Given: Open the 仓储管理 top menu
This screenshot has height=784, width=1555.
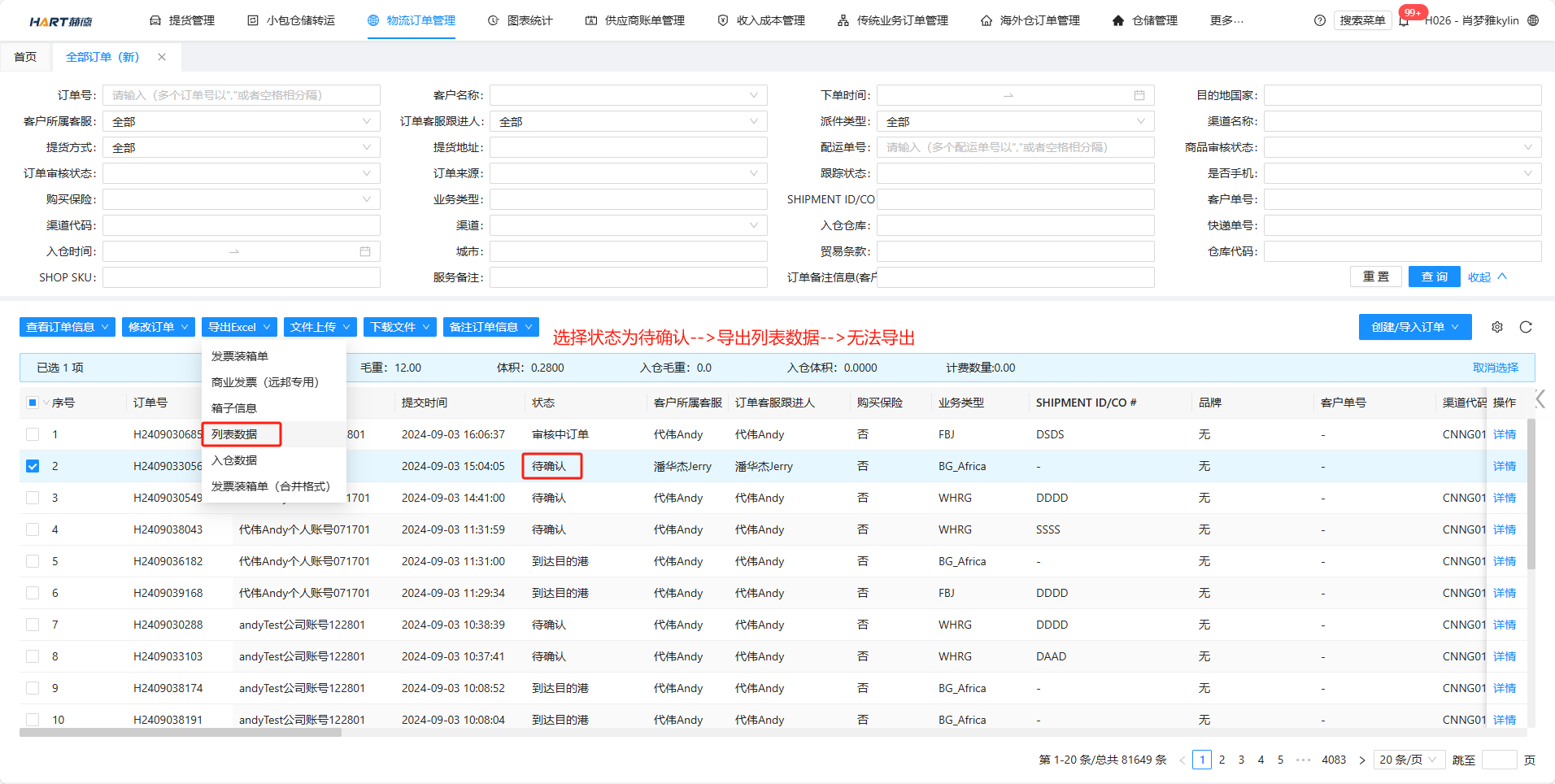Looking at the screenshot, I should tap(1145, 20).
